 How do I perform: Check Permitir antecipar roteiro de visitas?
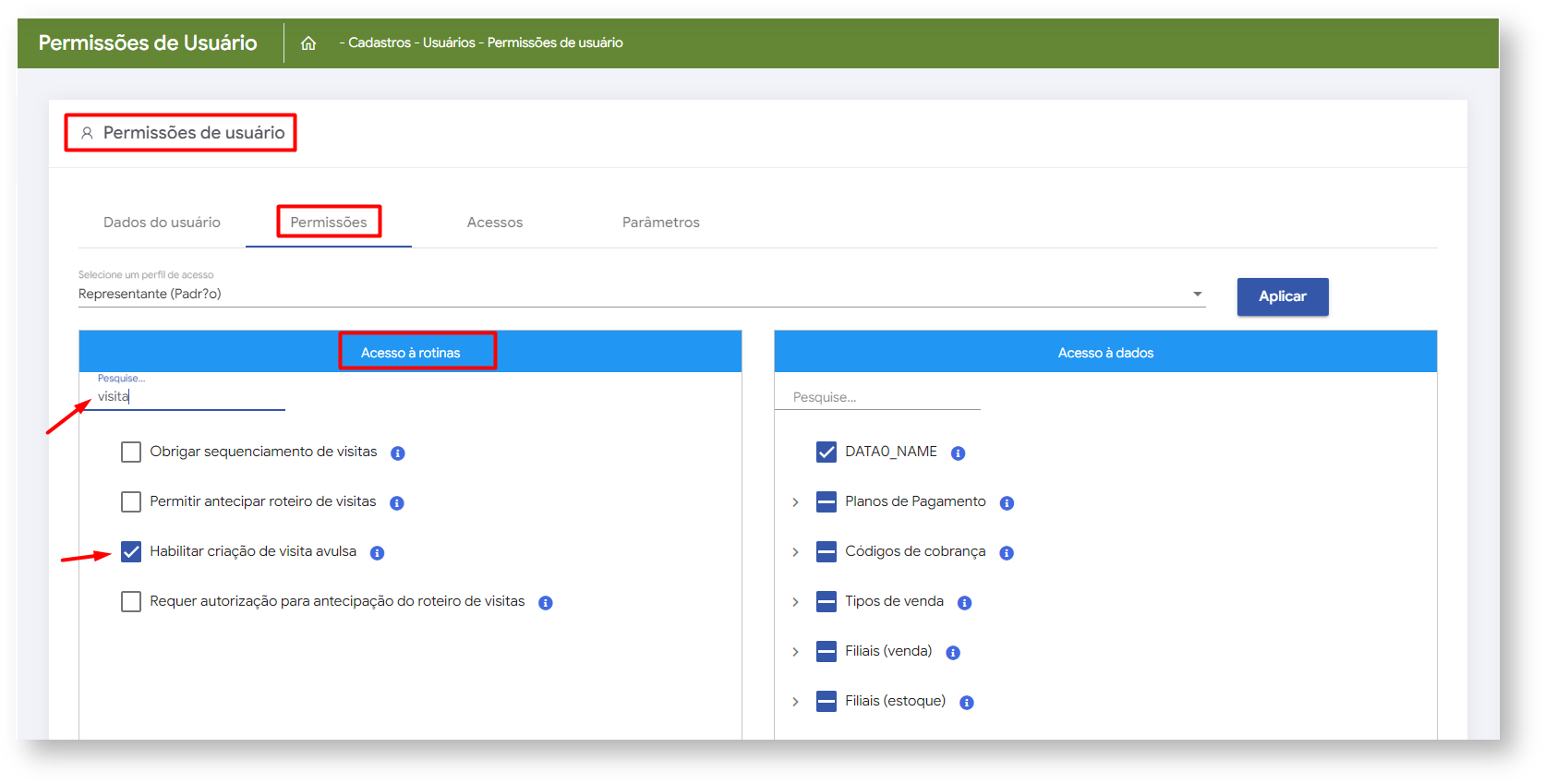tap(131, 501)
